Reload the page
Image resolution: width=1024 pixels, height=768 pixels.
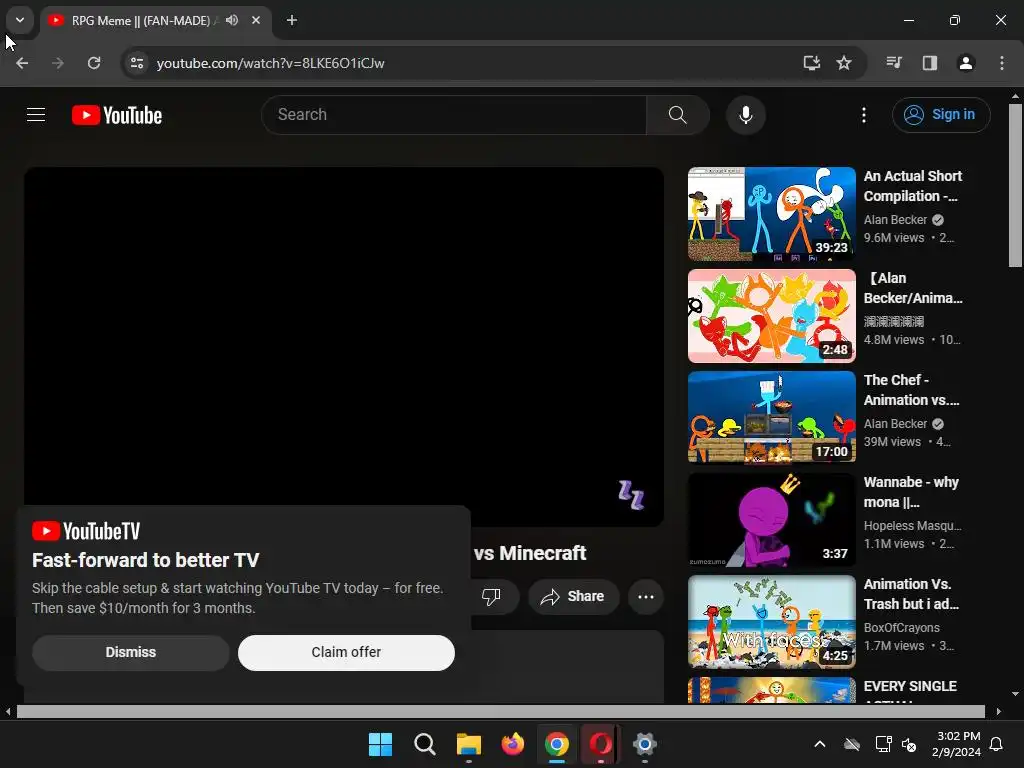[94, 63]
